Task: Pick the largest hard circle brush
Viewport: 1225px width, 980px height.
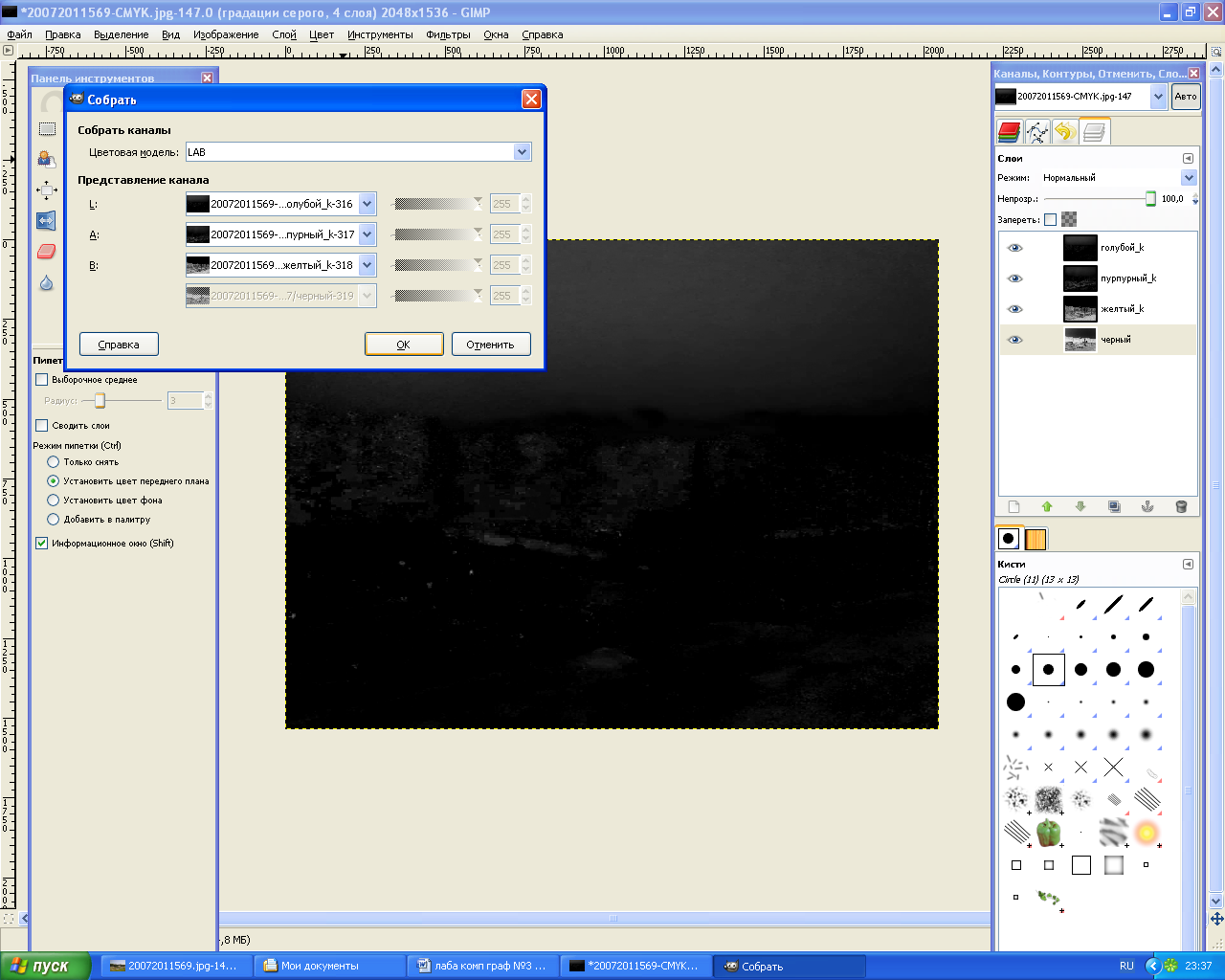Action: pos(1016,702)
